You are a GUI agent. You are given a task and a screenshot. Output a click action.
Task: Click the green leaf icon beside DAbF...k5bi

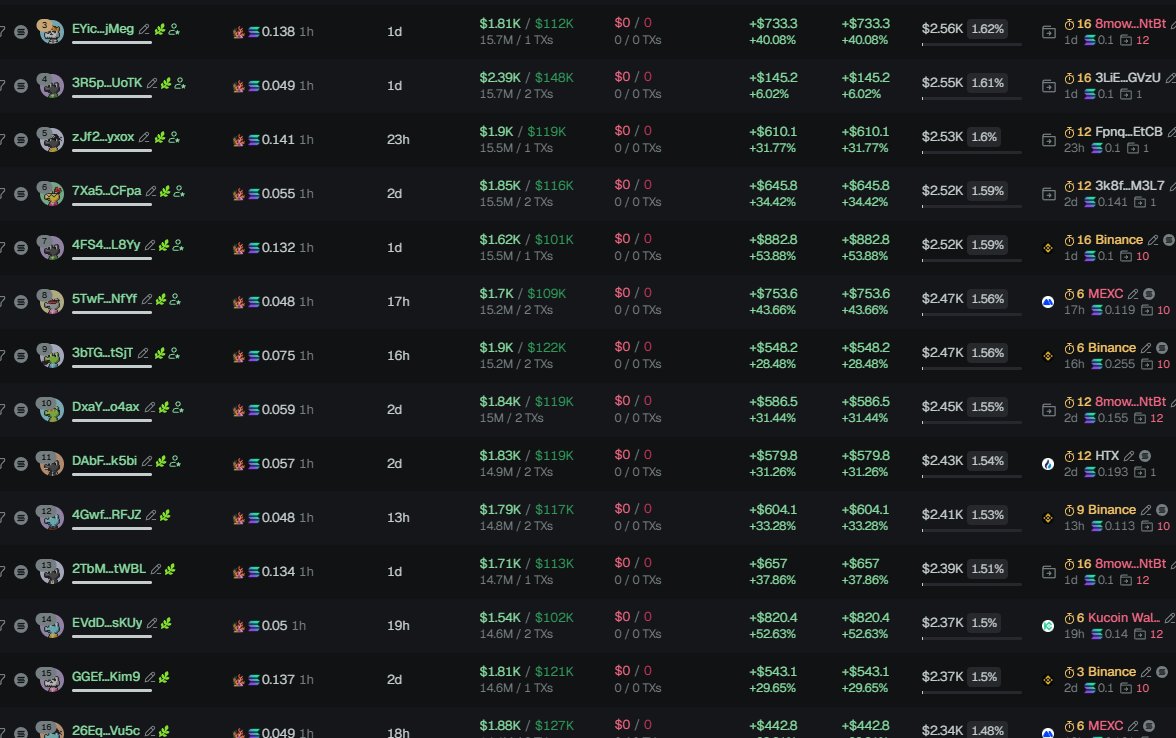point(160,461)
